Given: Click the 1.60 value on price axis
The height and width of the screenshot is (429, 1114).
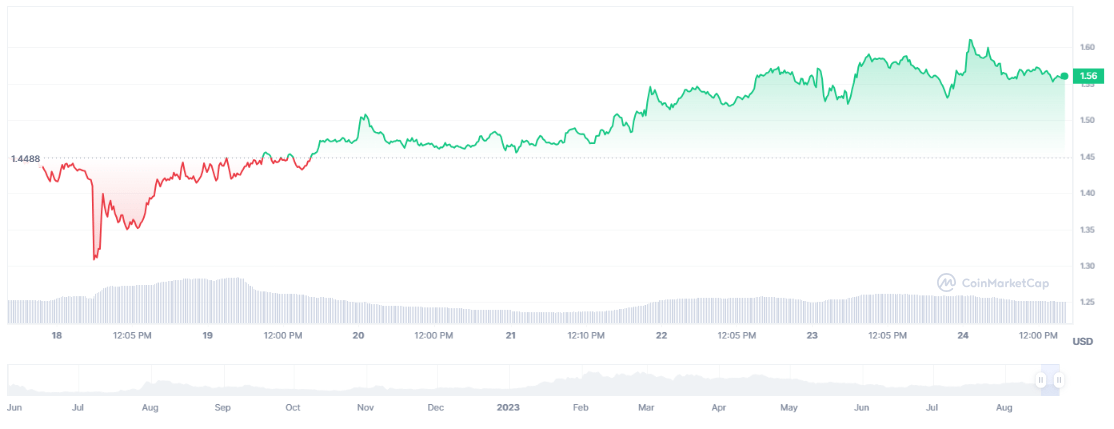Looking at the screenshot, I should pyautogui.click(x=1089, y=47).
